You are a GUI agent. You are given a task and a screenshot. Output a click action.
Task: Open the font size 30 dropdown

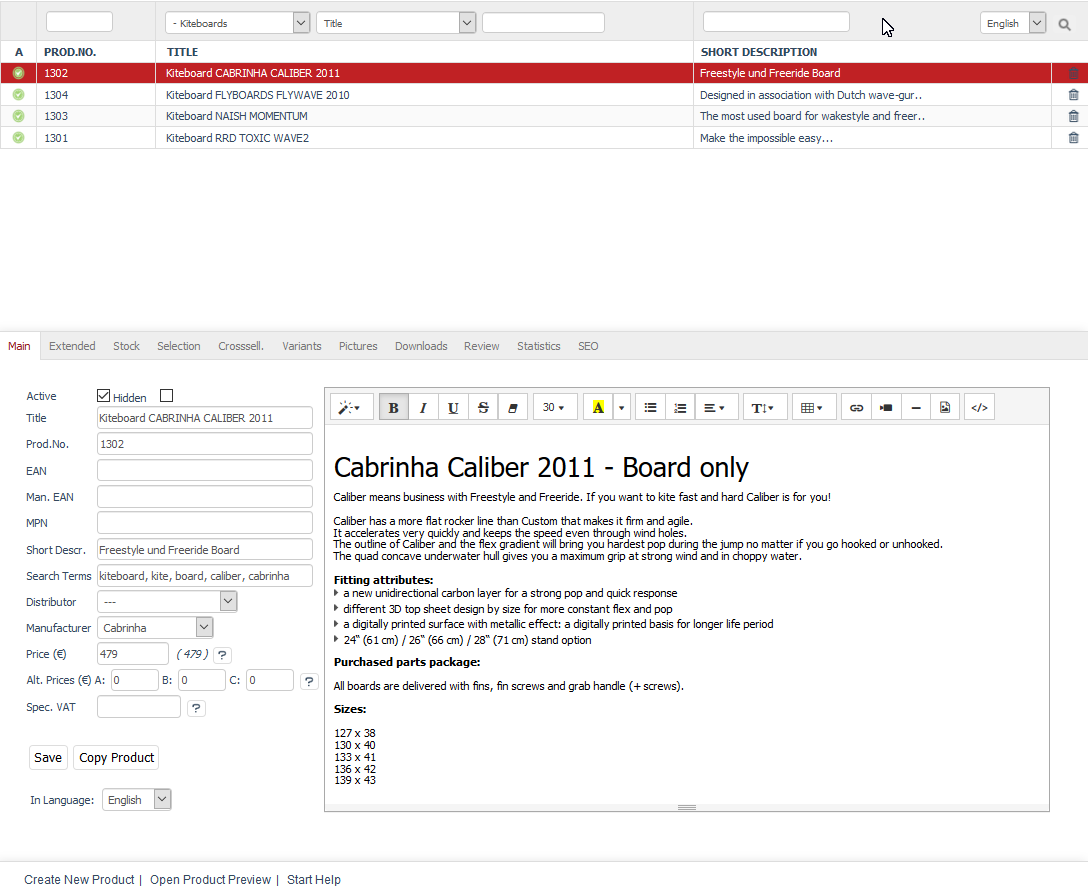point(553,407)
